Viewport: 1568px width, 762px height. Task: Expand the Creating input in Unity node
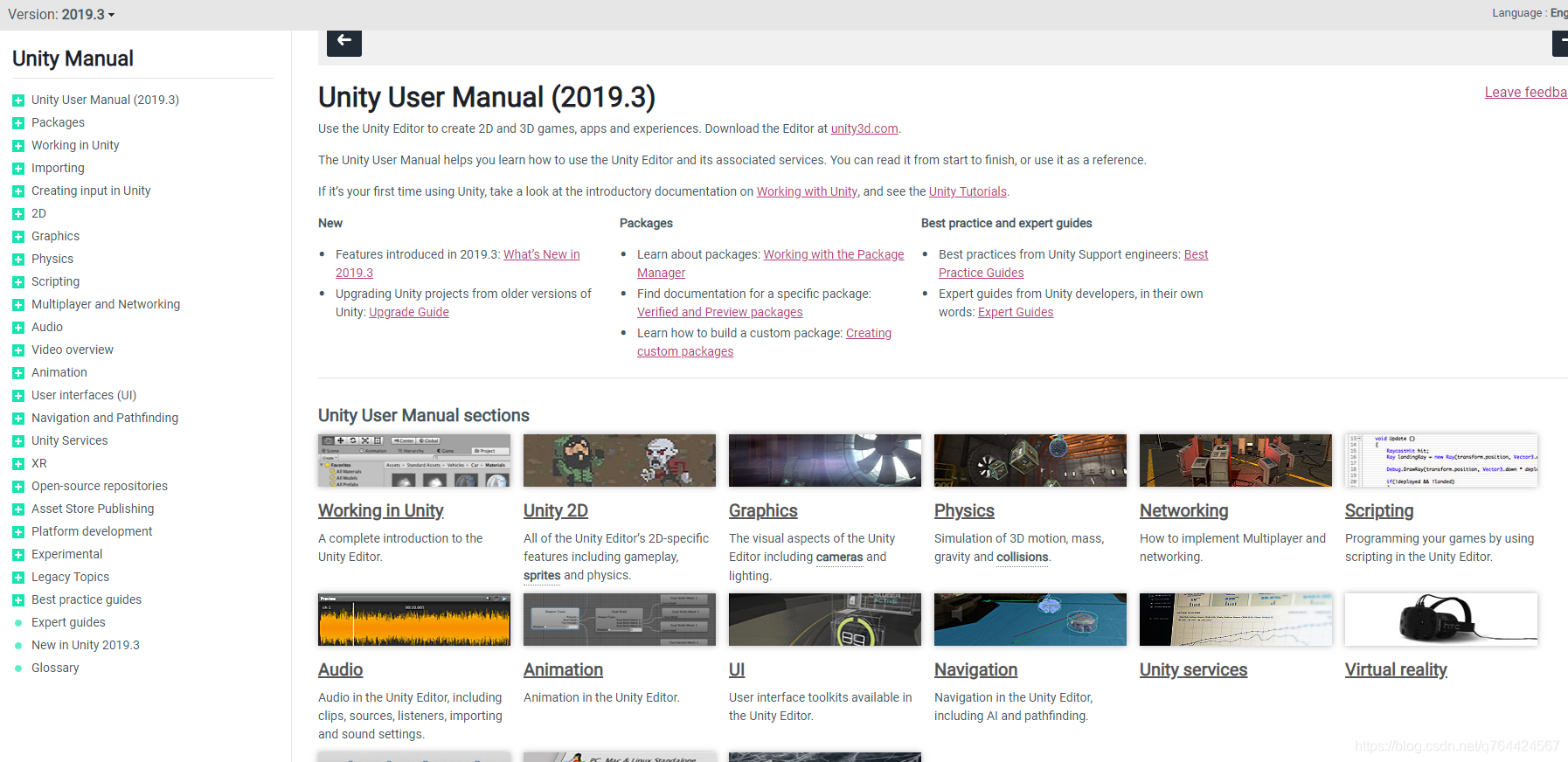(18, 191)
